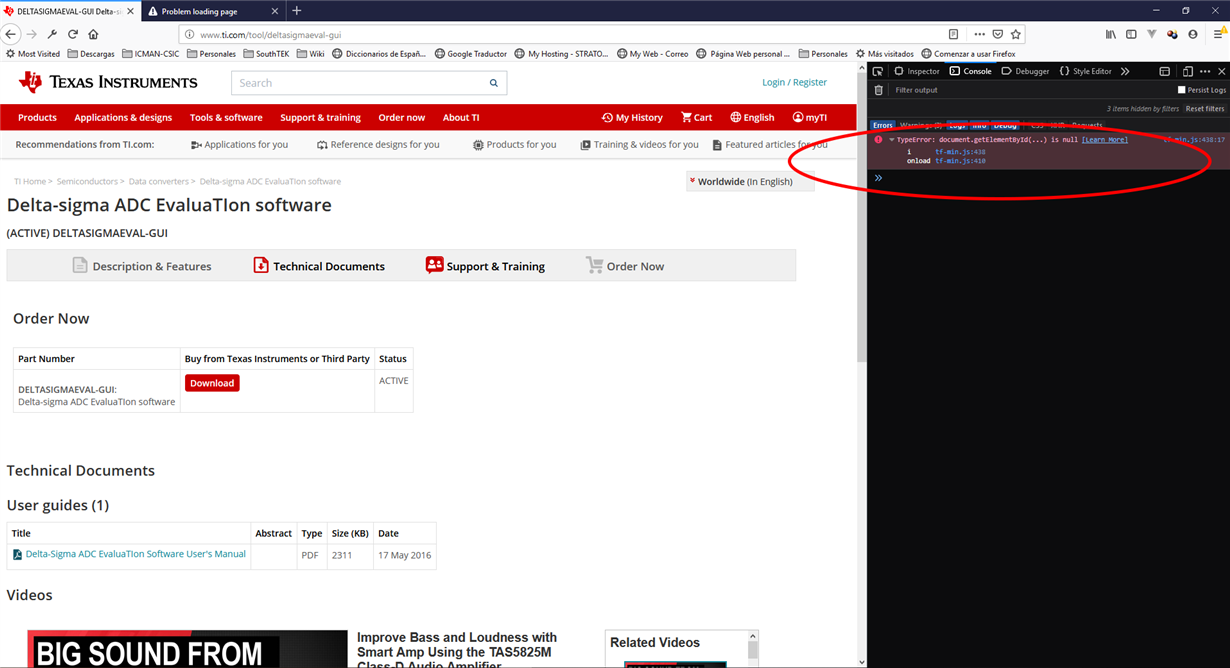Reload the page with the refresh icon

pos(73,34)
